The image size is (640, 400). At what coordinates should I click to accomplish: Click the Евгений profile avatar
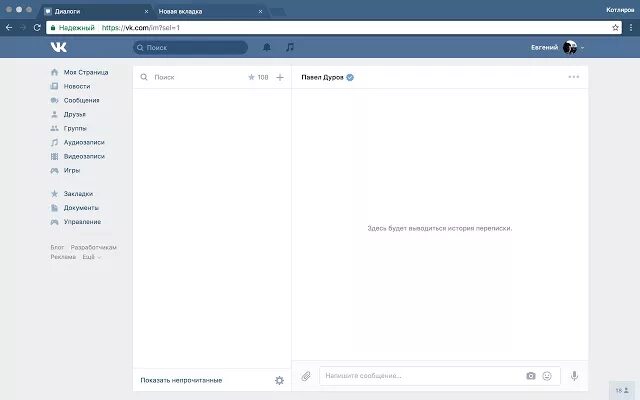click(x=570, y=47)
